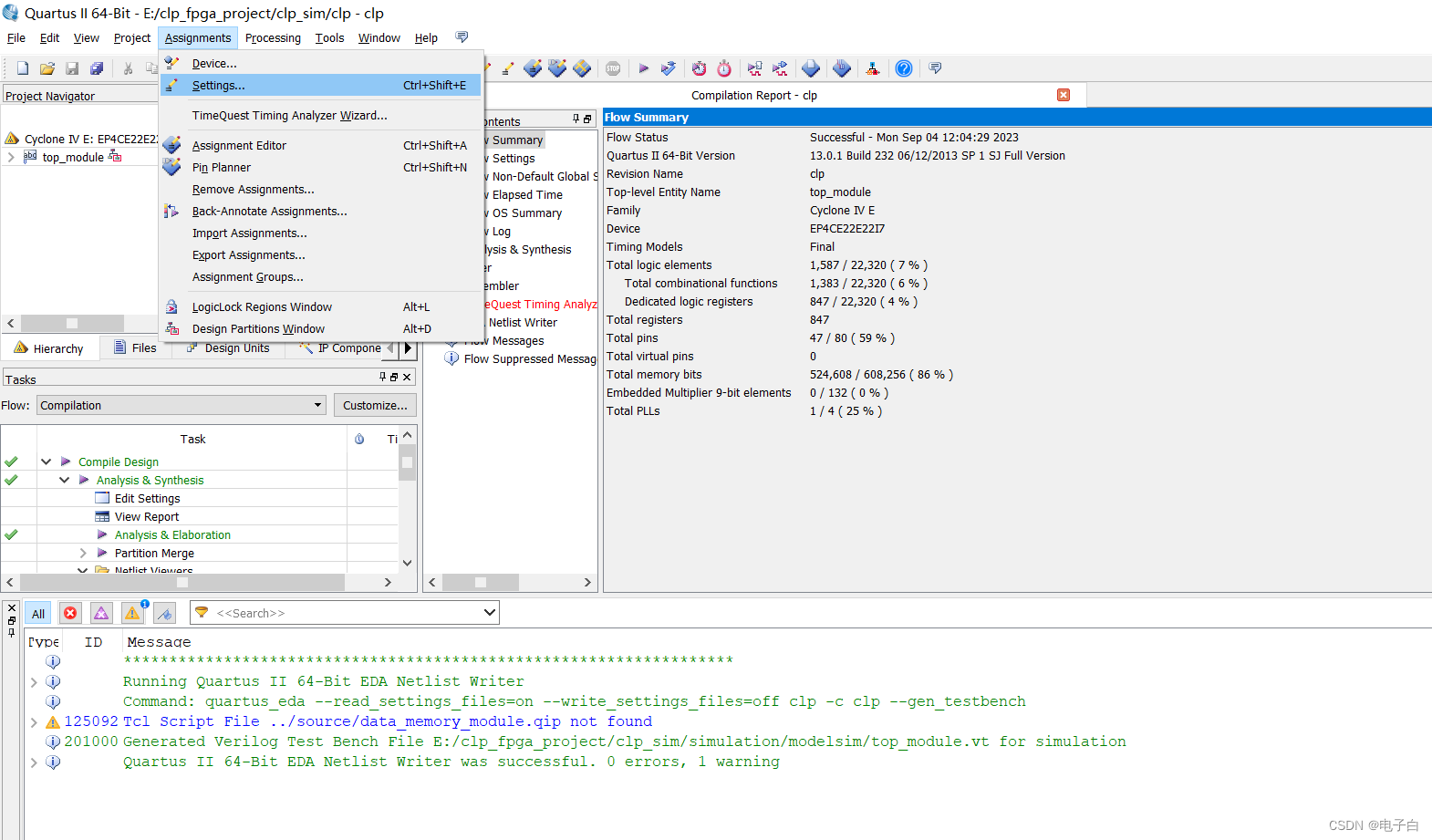Screen dimensions: 1432x840
Task: Toggle the flagged messages filter
Action: coord(164,613)
